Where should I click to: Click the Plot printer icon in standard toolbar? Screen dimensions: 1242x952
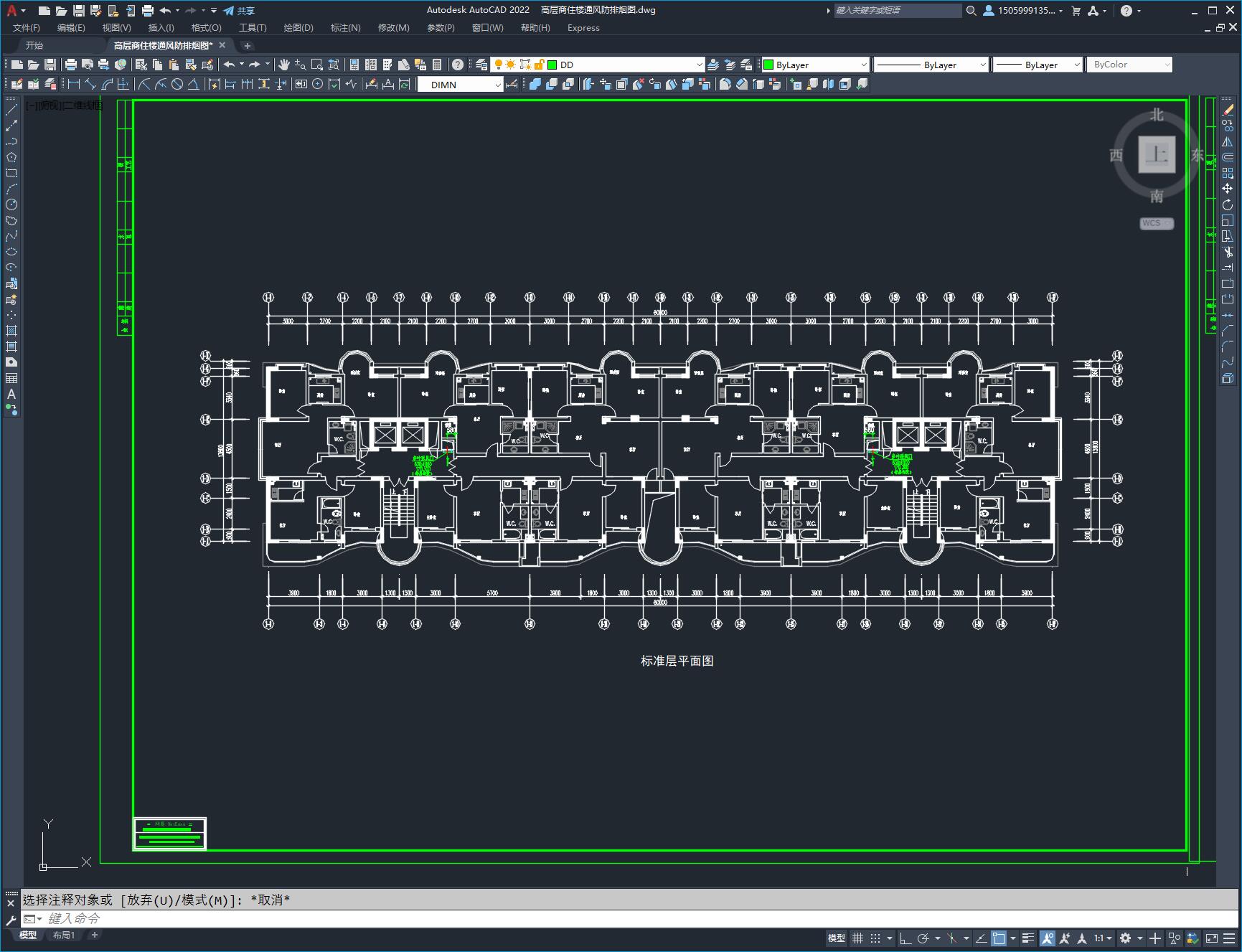coord(70,65)
